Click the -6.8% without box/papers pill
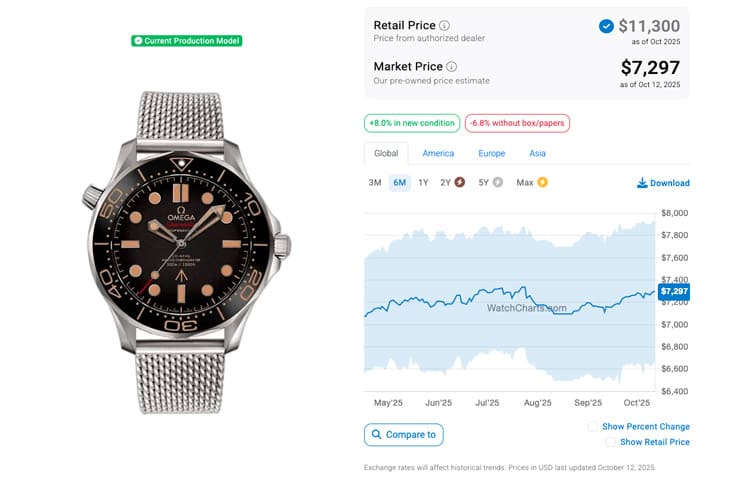730x482 pixels. (517, 123)
